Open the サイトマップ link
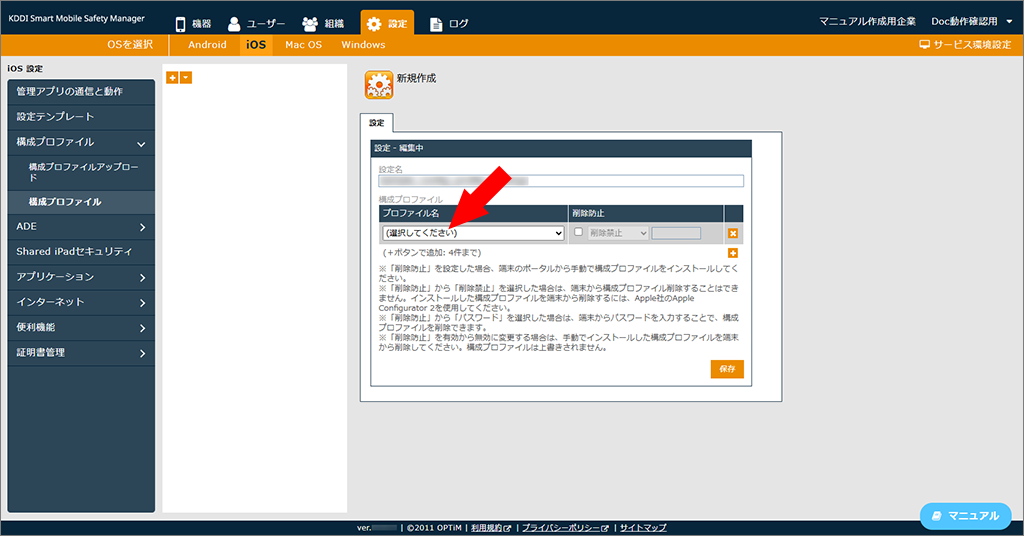This screenshot has height=536, width=1024. click(643, 528)
